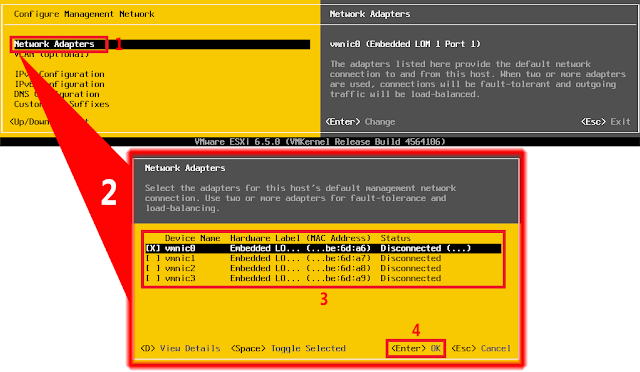Click the vmnic3 Disconnected status
This screenshot has width=640, height=372.
click(x=411, y=278)
